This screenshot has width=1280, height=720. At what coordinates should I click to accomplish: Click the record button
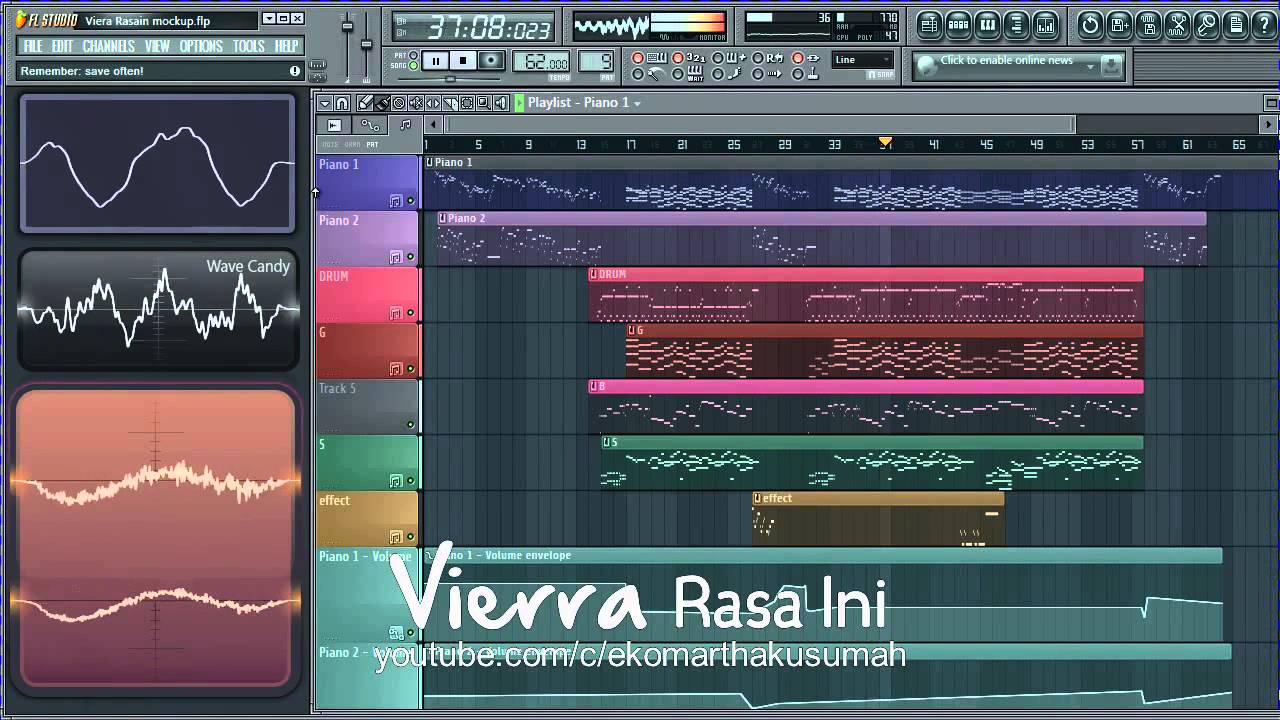491,61
